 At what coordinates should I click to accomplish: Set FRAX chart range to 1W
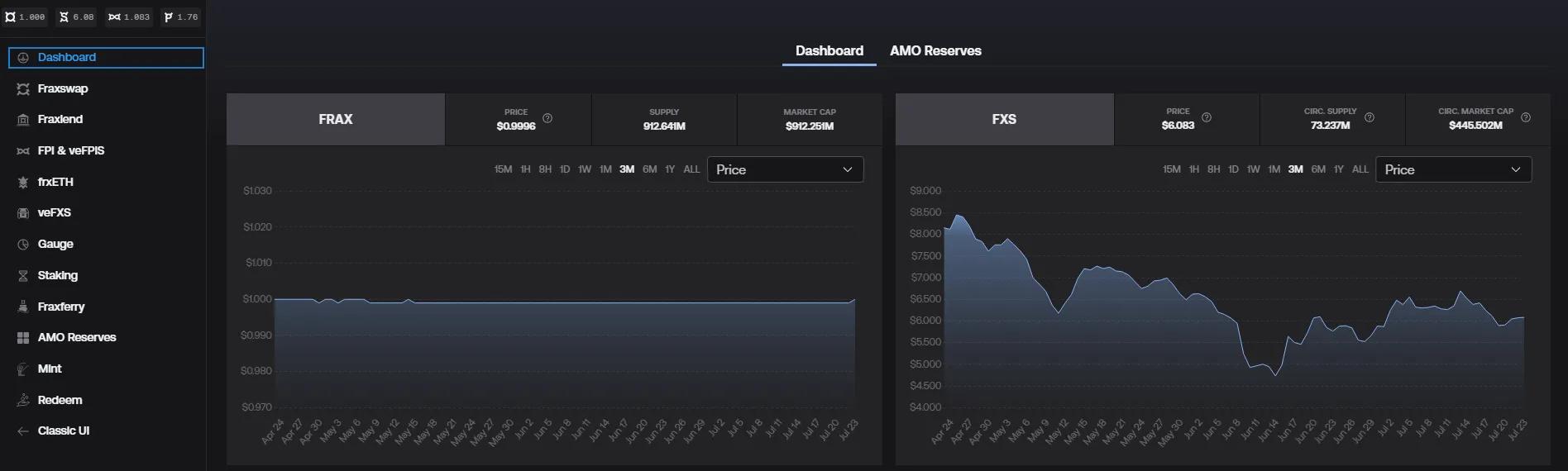click(585, 169)
